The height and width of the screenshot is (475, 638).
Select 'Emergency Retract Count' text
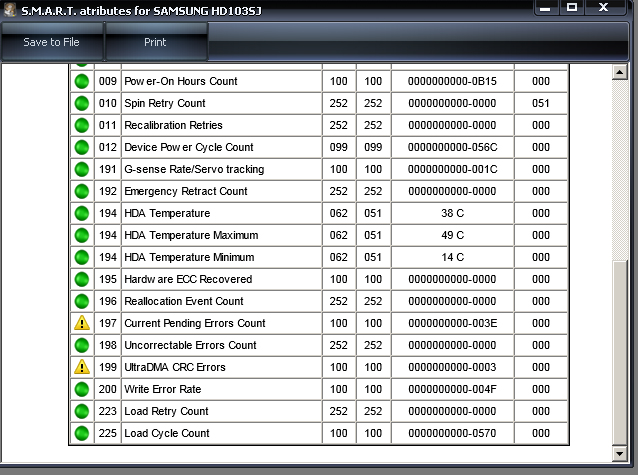(186, 191)
